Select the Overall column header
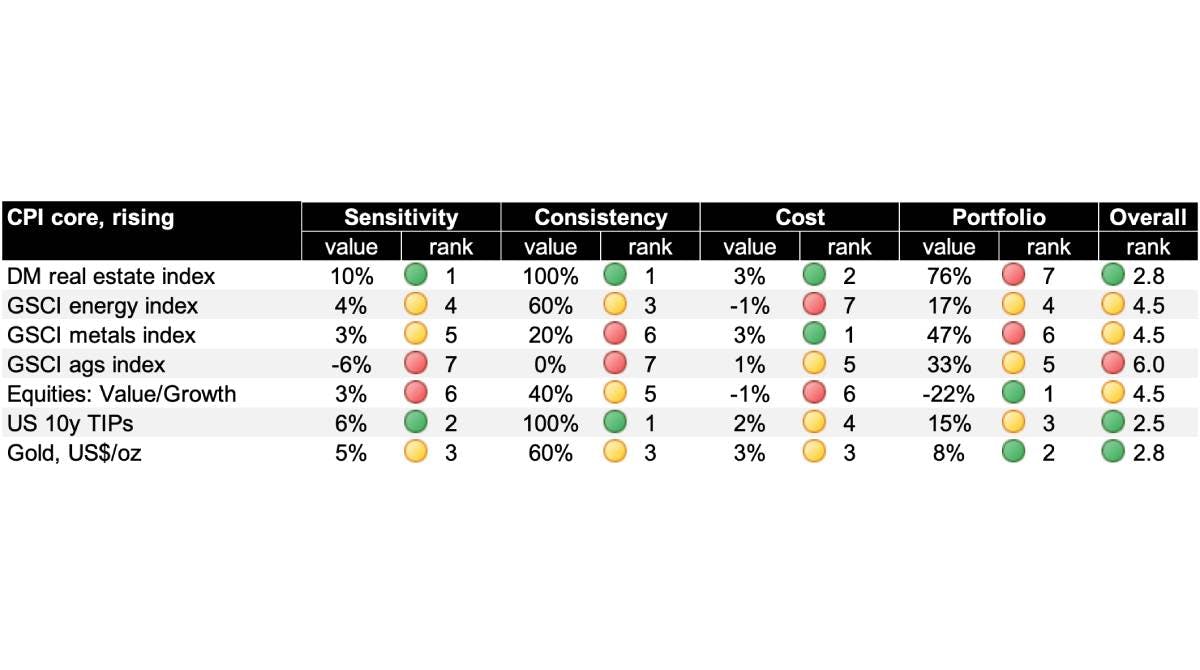This screenshot has width=1200, height=670. [1148, 217]
